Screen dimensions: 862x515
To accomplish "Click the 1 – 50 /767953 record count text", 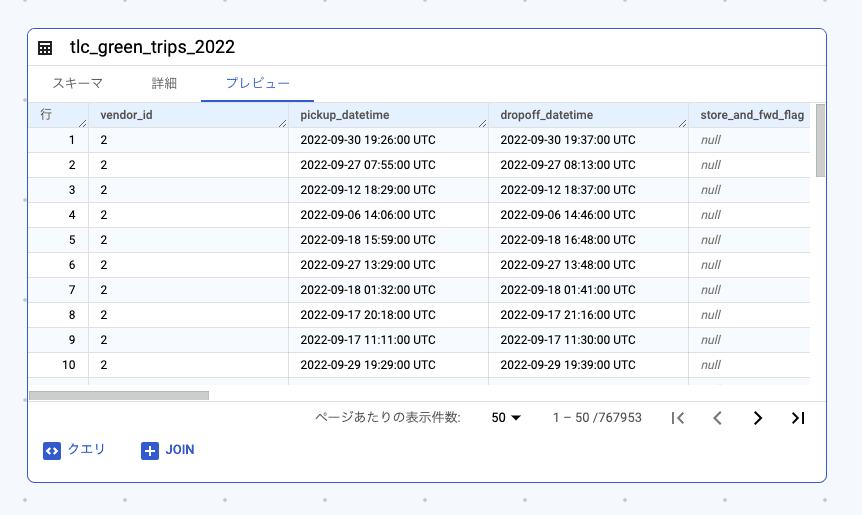I will click(597, 418).
